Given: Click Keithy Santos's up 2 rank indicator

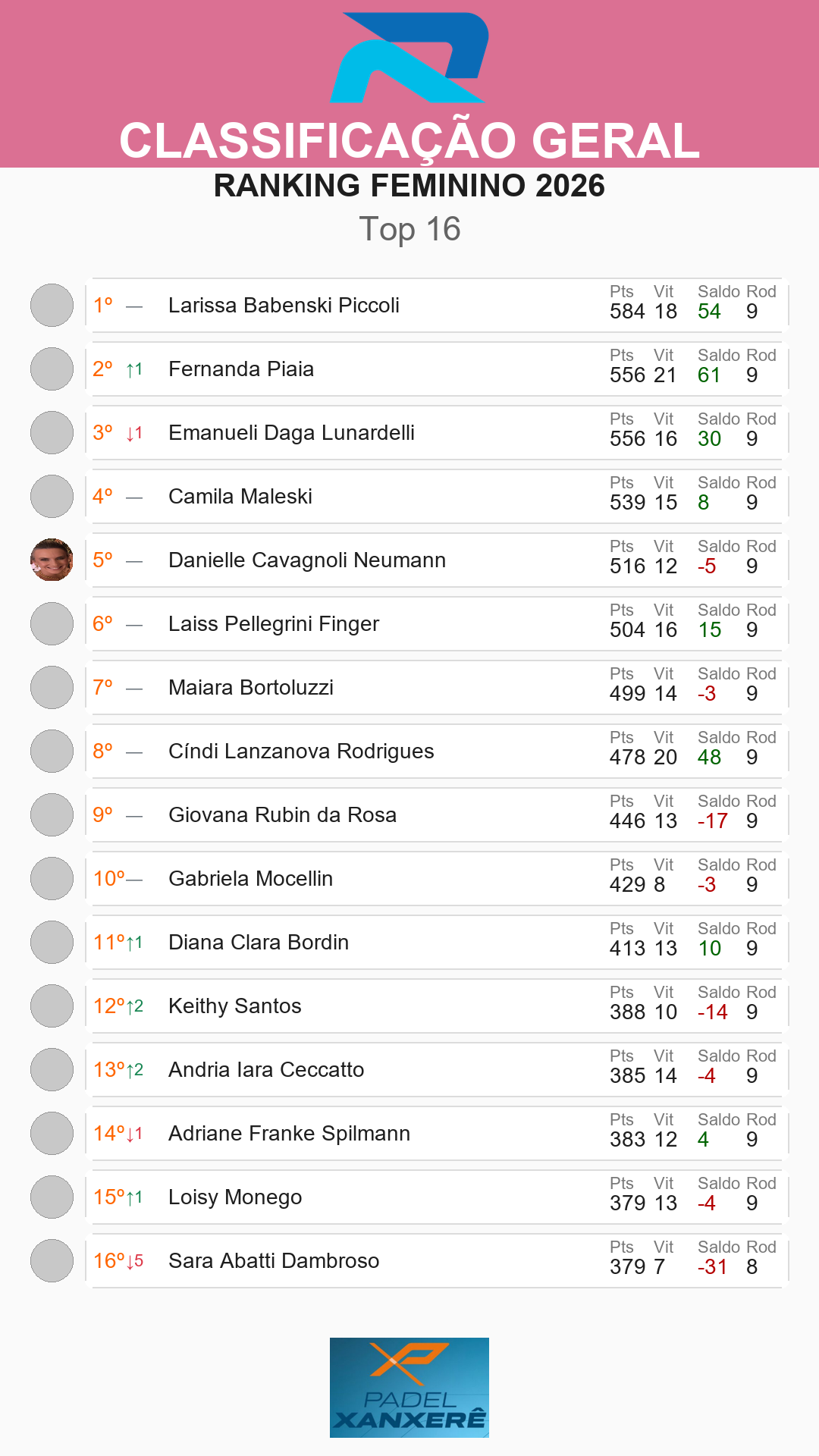Looking at the screenshot, I should (x=135, y=1006).
